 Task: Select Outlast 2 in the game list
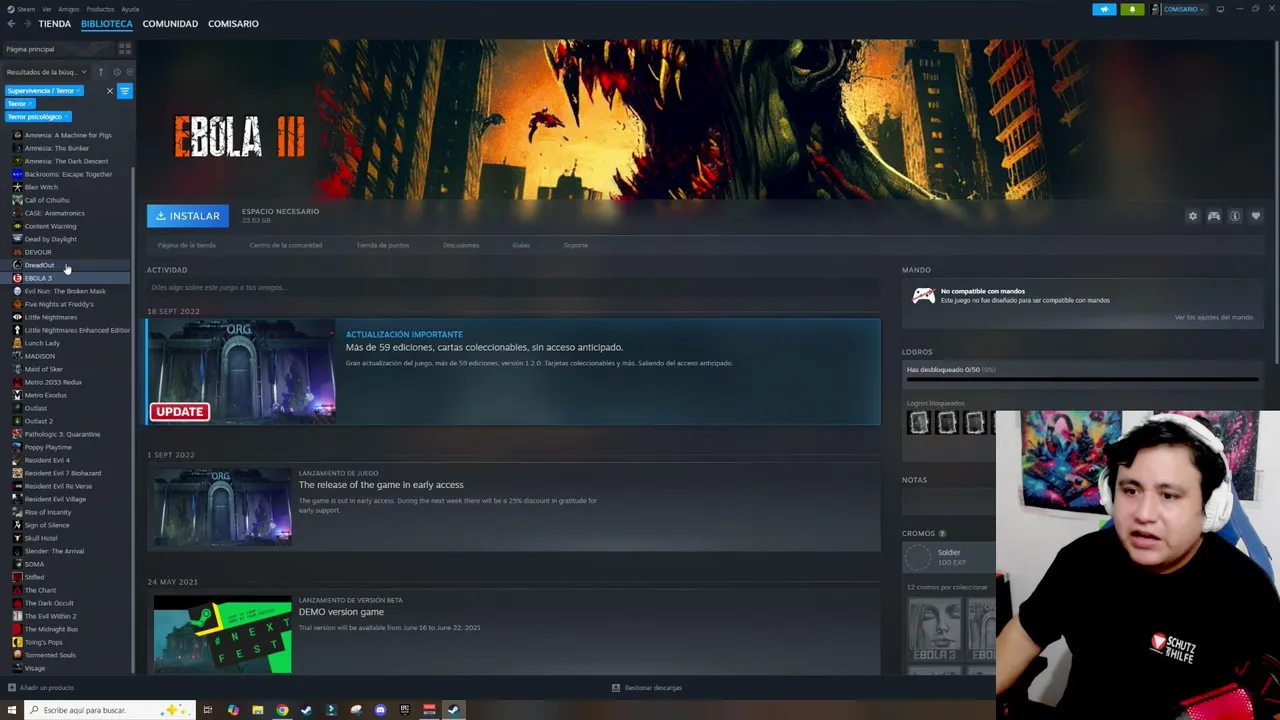38,421
